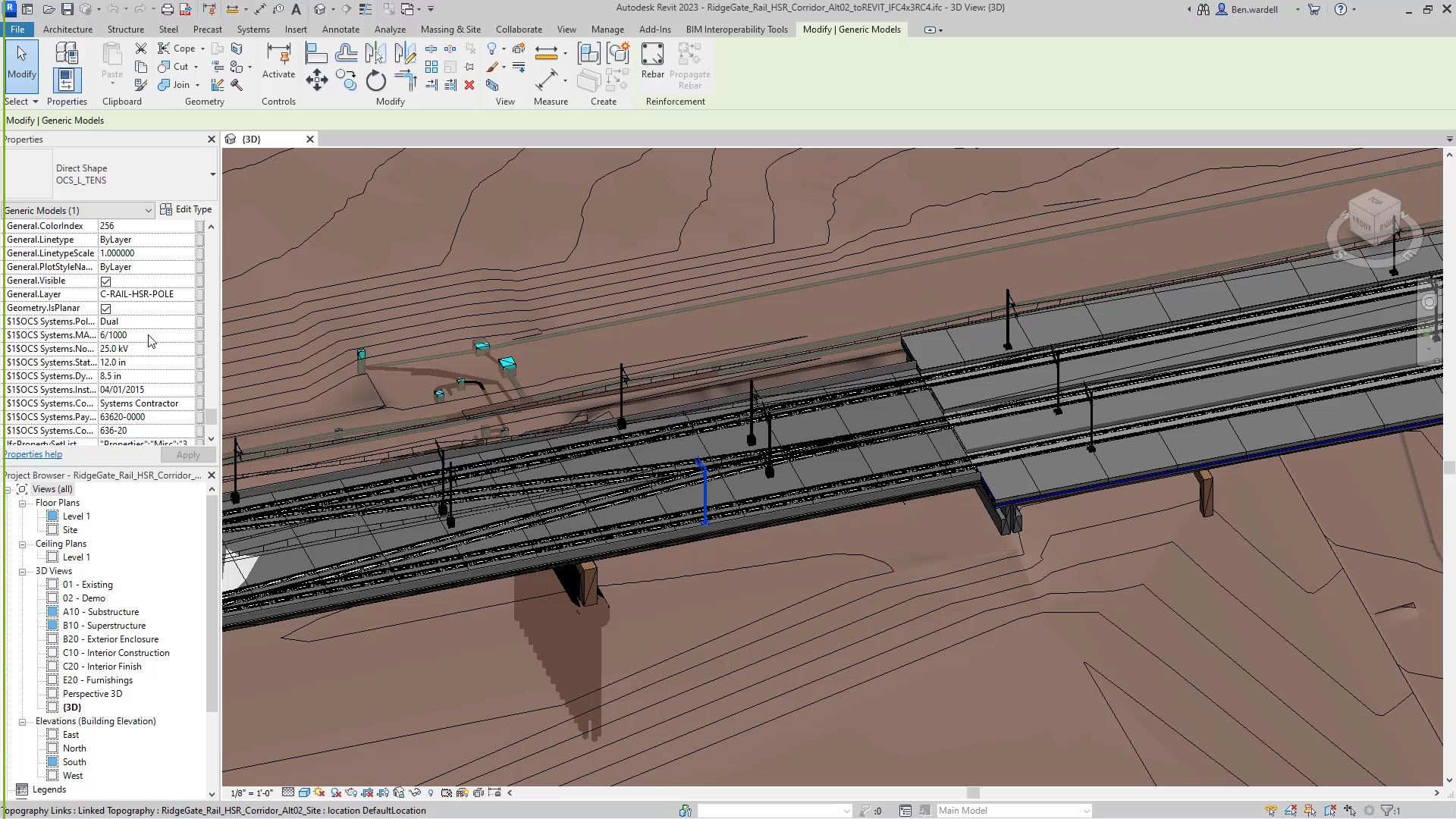Open the Generic Models selector dropdown
Image resolution: width=1456 pixels, height=819 pixels.
point(149,210)
